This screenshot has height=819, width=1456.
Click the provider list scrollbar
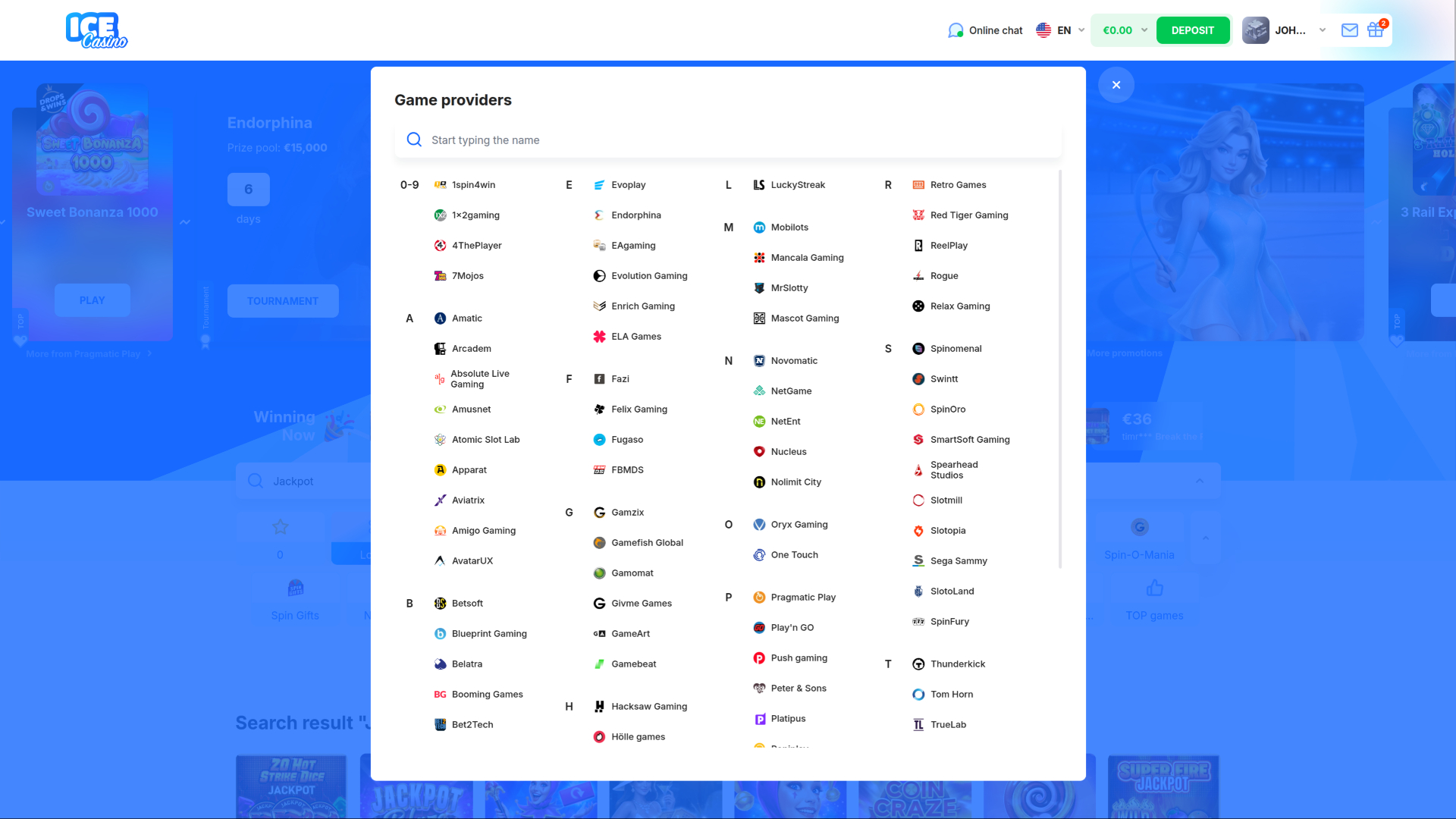pyautogui.click(x=1059, y=369)
